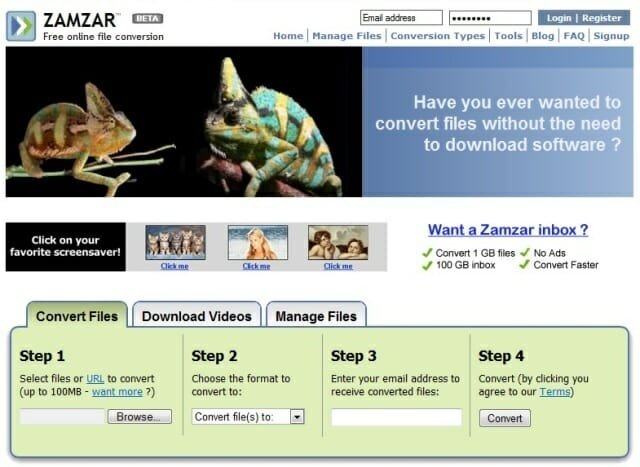The image size is (640, 467).
Task: Focus the password field in header
Action: pos(490,18)
